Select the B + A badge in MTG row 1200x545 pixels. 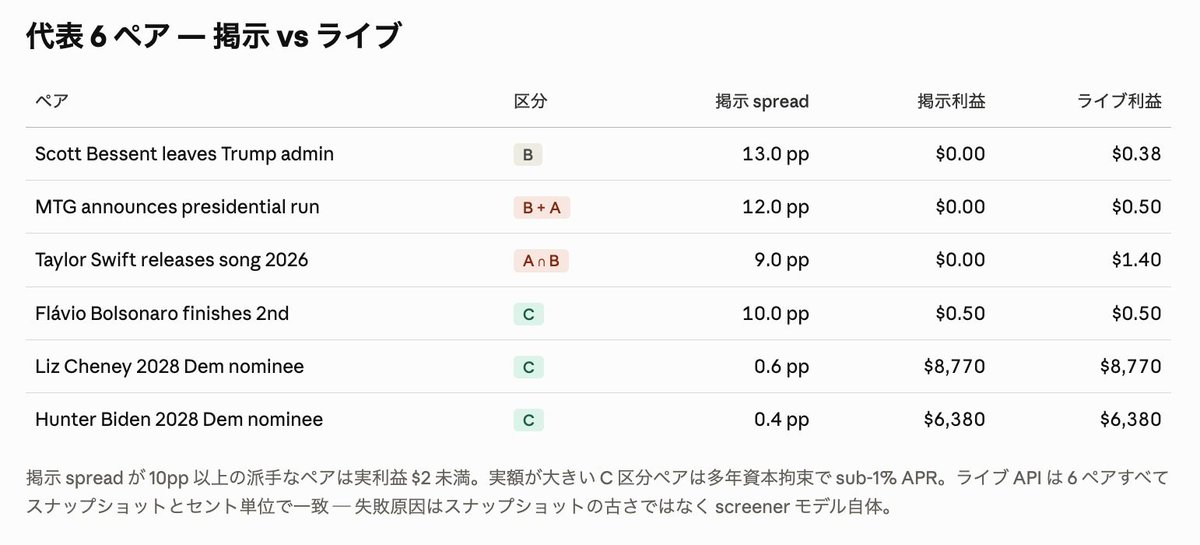pyautogui.click(x=542, y=208)
